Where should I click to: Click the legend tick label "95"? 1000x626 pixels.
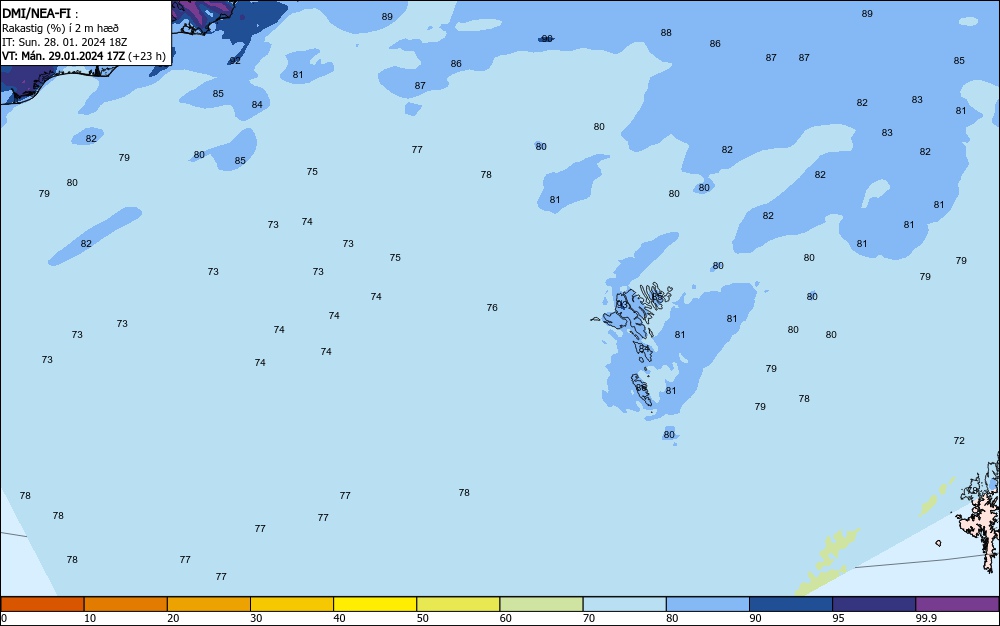(x=839, y=618)
